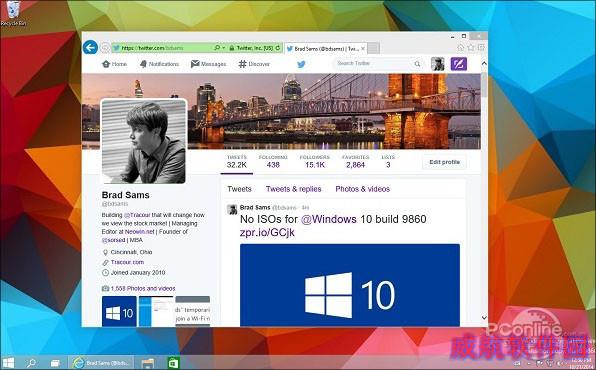Viewport: 596px width, 370px height.
Task: Open the large Windows 10 tweet image
Action: click(x=350, y=285)
